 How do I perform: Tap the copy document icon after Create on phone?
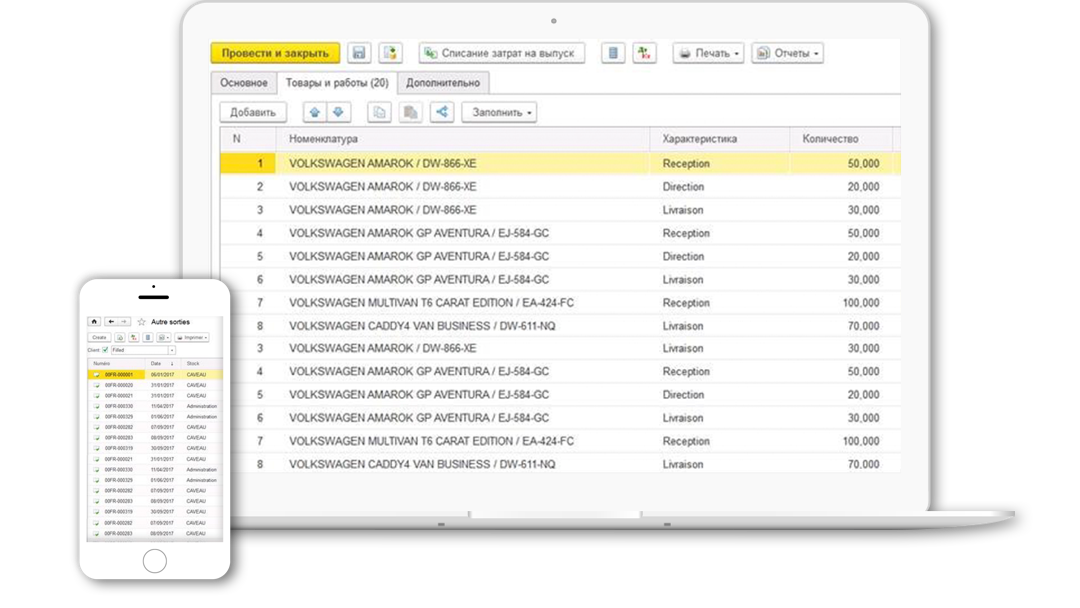[120, 337]
